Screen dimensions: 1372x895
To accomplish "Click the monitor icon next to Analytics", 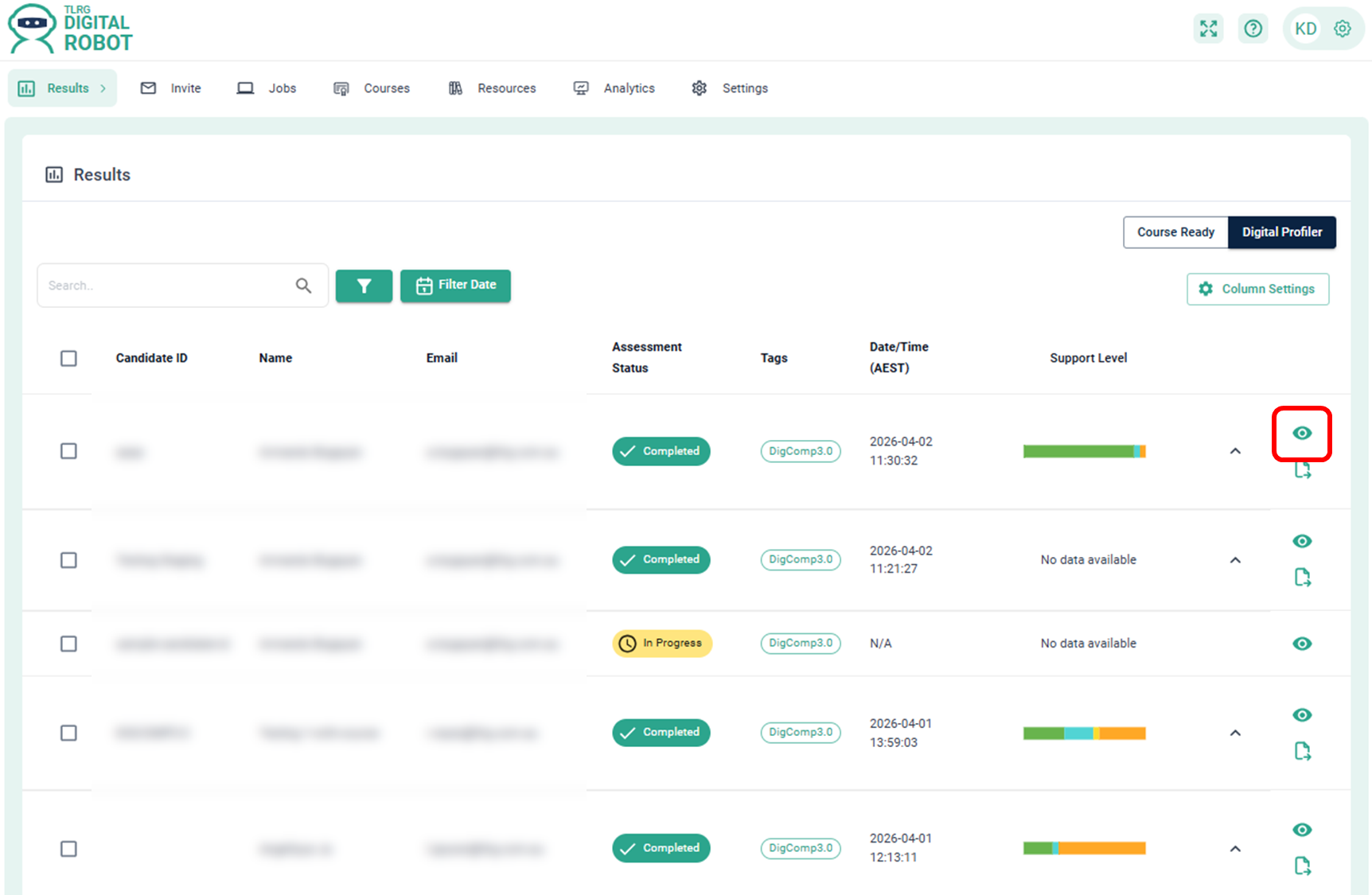I will click(581, 88).
